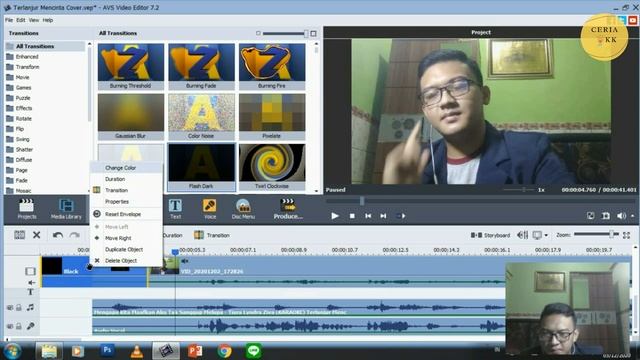Open the preview monitor dropdown arrow
The height and width of the screenshot is (360, 640).
[546, 235]
